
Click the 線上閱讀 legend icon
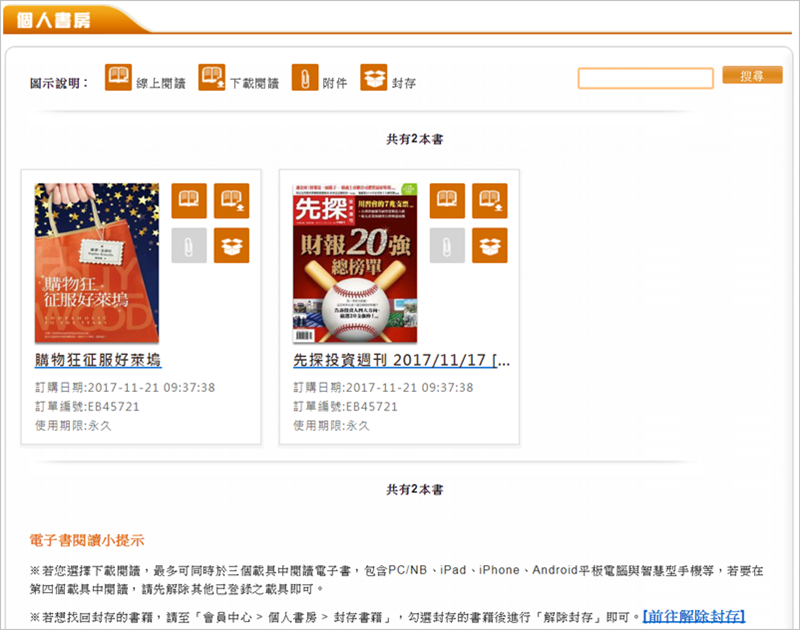tap(118, 78)
